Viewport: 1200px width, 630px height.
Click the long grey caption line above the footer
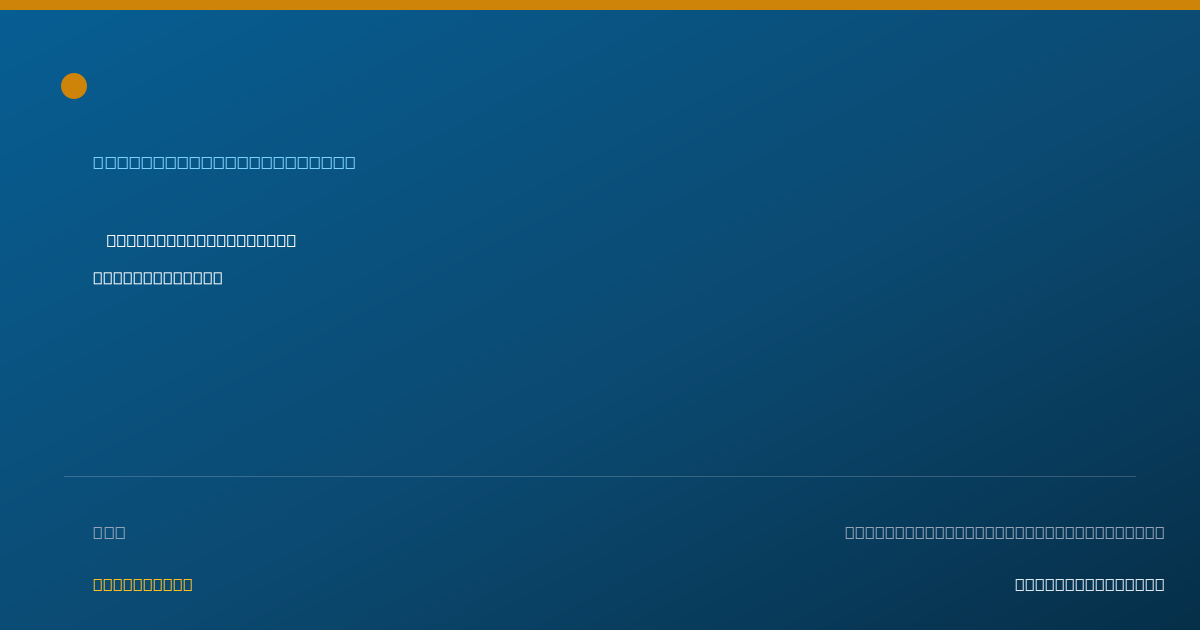click(1004, 532)
